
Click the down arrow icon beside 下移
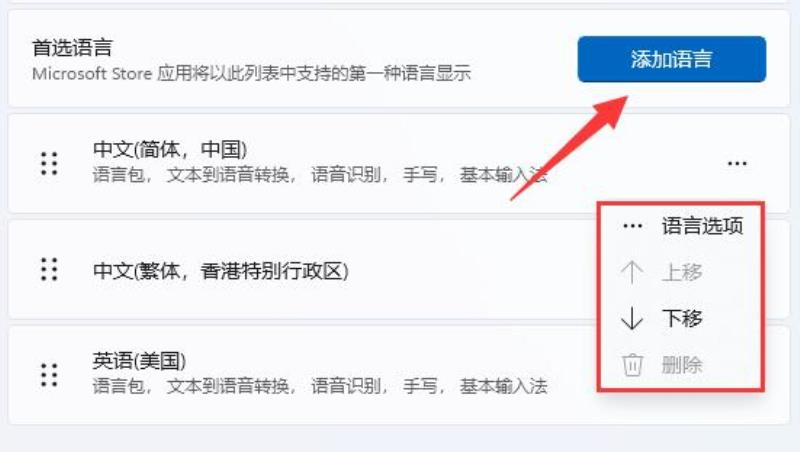(x=632, y=318)
